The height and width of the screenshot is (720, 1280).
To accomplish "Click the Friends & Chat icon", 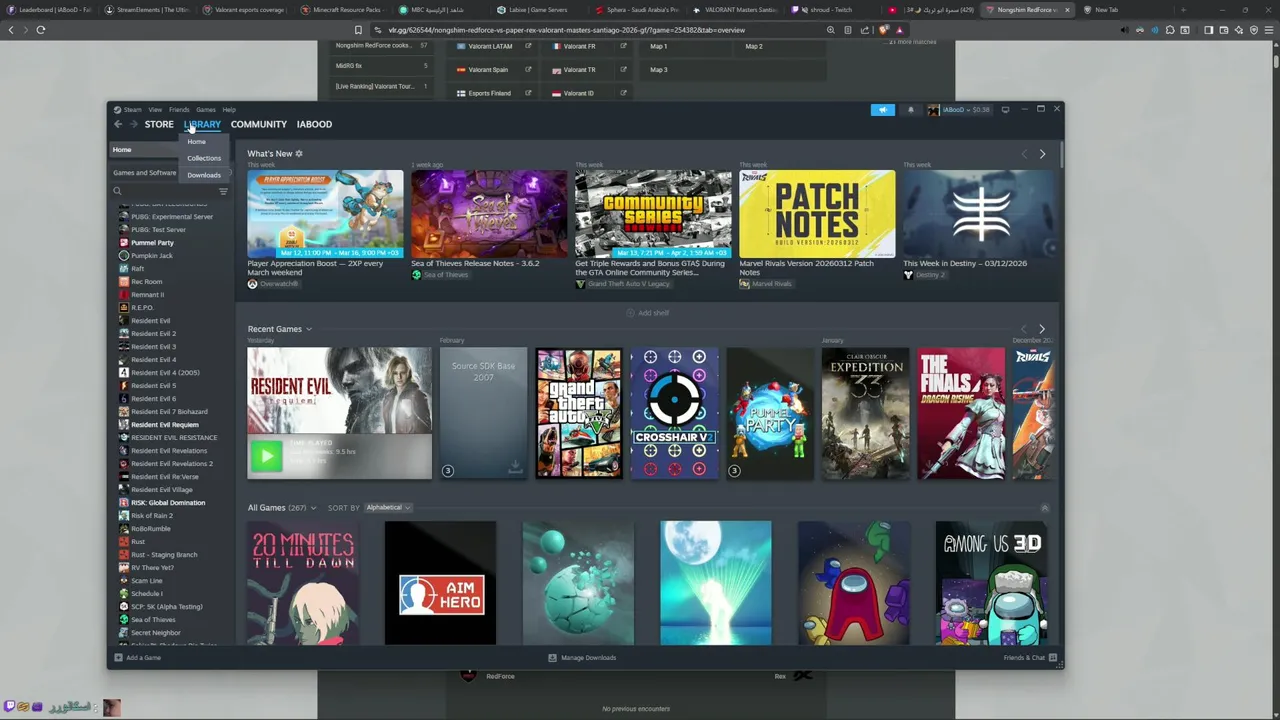I will (1053, 658).
